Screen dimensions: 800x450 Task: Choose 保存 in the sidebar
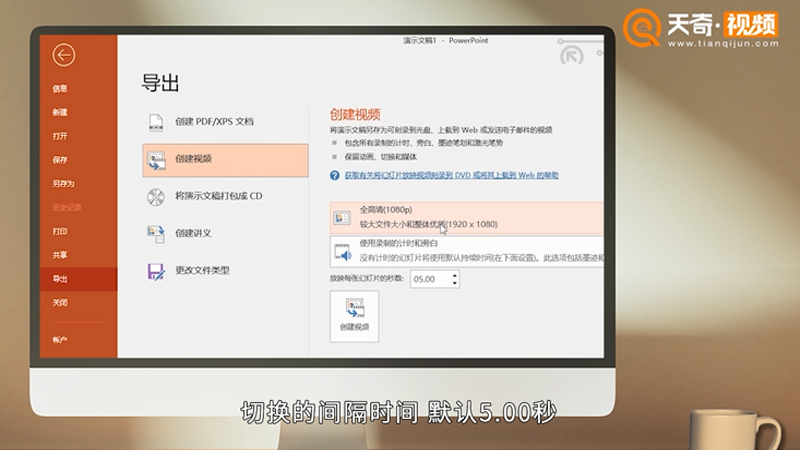click(x=60, y=160)
